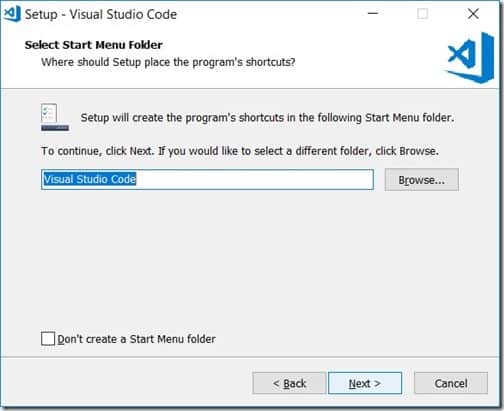
Task: Click the setup checklist icon beside description
Action: (x=55, y=117)
